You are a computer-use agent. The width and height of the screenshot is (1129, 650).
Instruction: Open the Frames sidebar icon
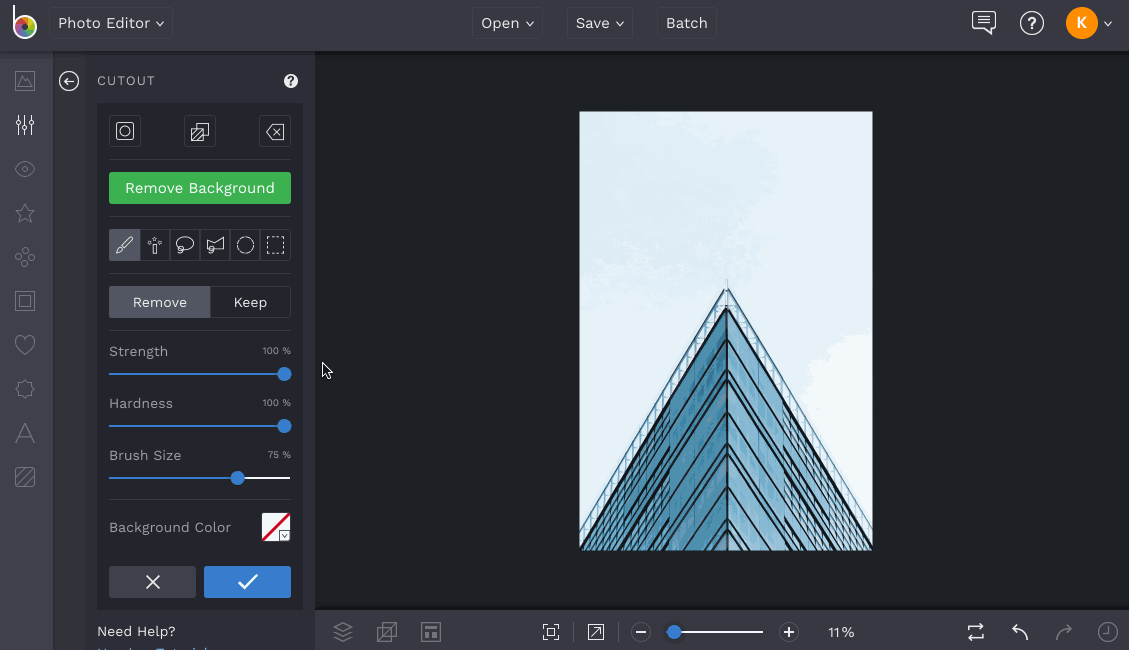point(25,301)
